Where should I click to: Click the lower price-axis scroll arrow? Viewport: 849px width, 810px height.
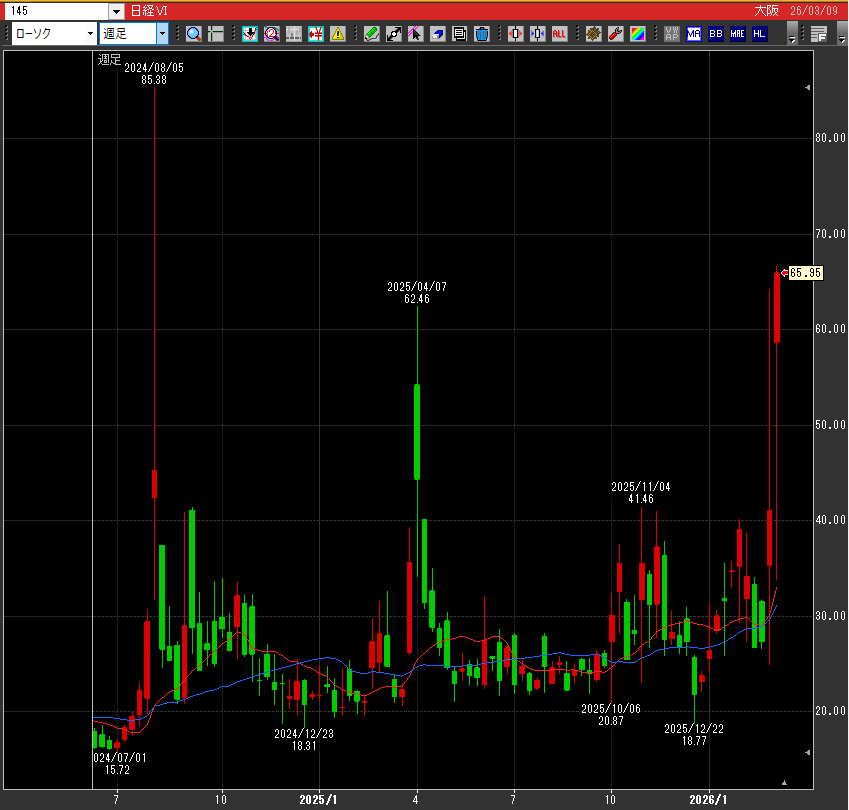(807, 752)
